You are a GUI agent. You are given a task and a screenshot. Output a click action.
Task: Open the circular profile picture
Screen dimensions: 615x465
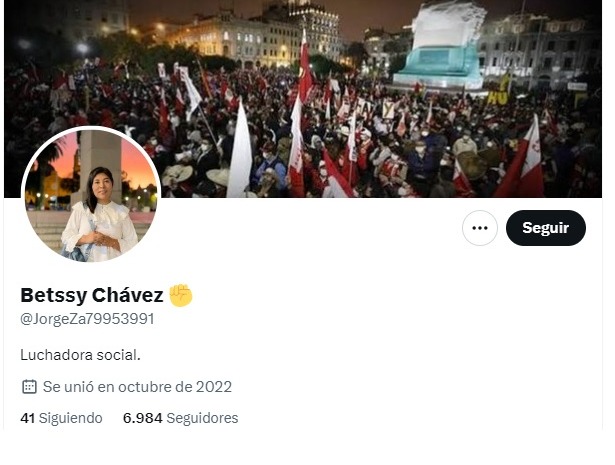pyautogui.click(x=91, y=194)
